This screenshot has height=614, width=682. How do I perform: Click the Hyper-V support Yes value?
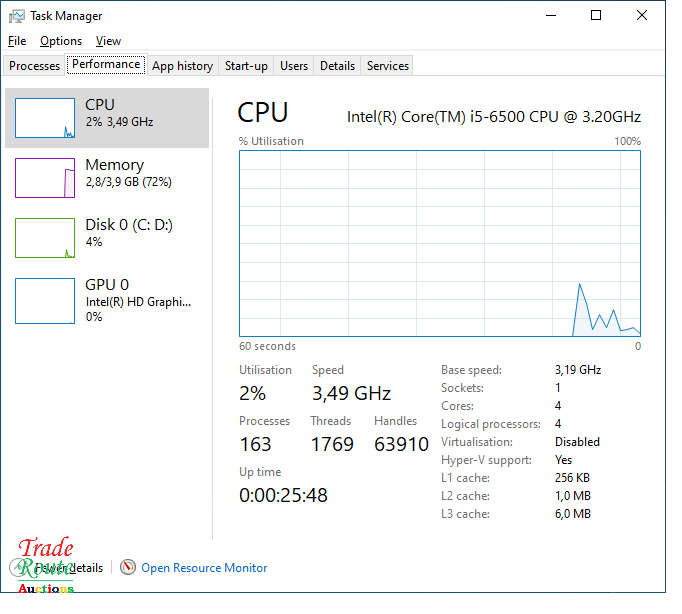564,460
